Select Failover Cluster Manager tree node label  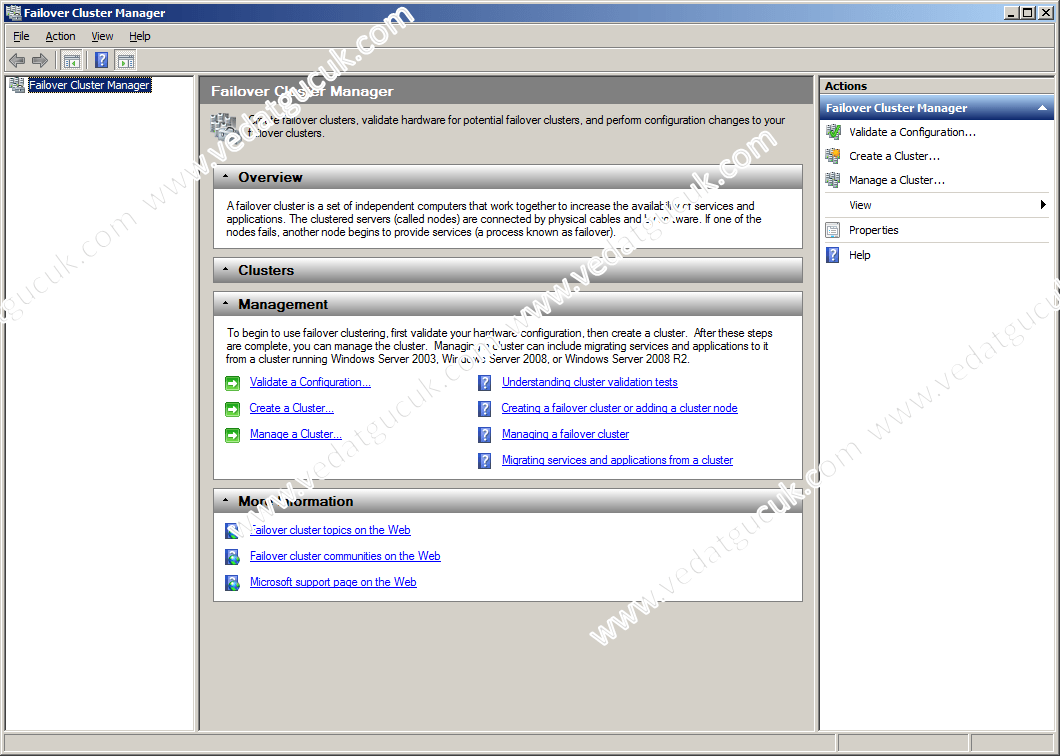(x=89, y=85)
